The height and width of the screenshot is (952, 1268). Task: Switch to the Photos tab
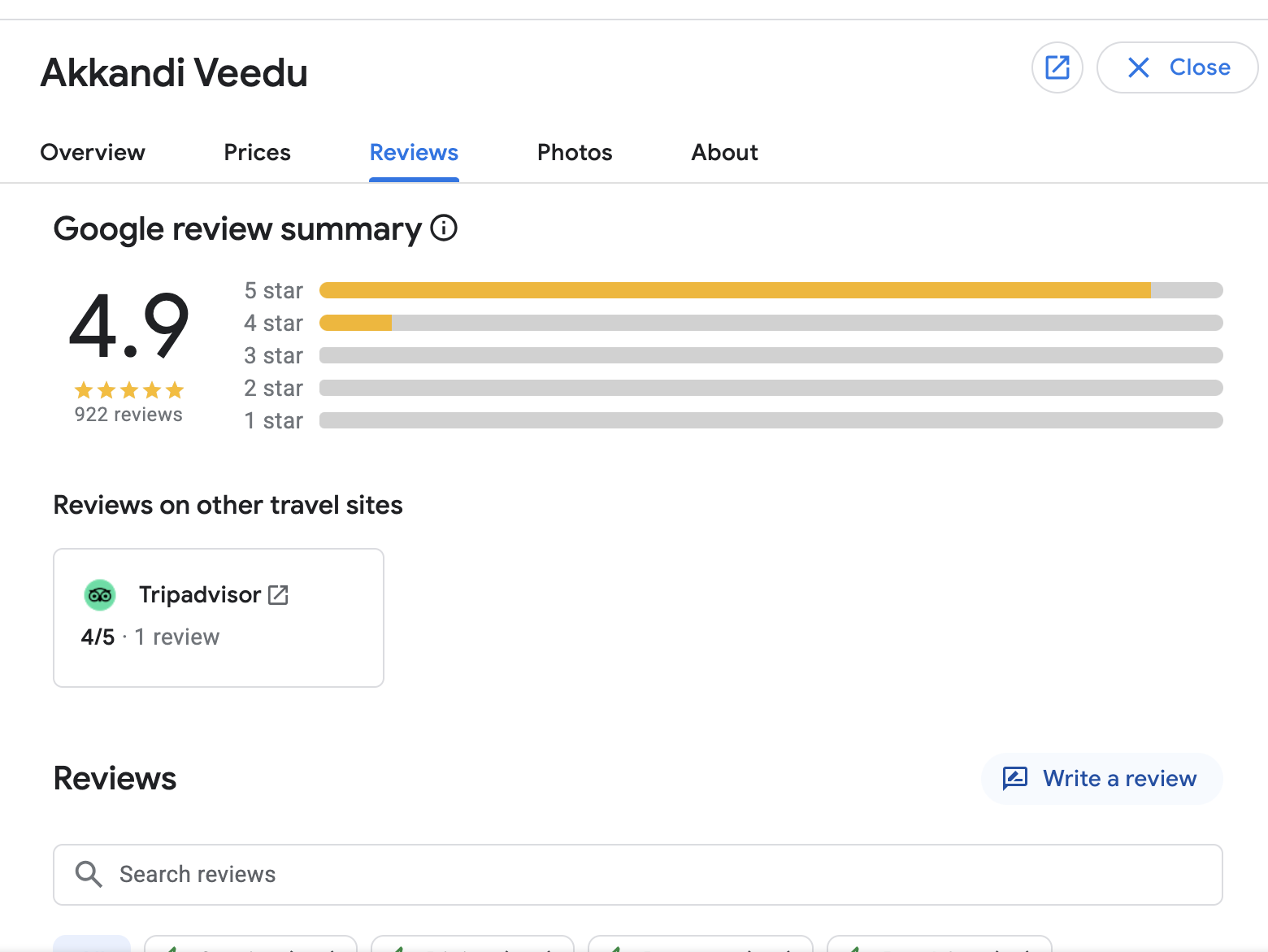(574, 152)
